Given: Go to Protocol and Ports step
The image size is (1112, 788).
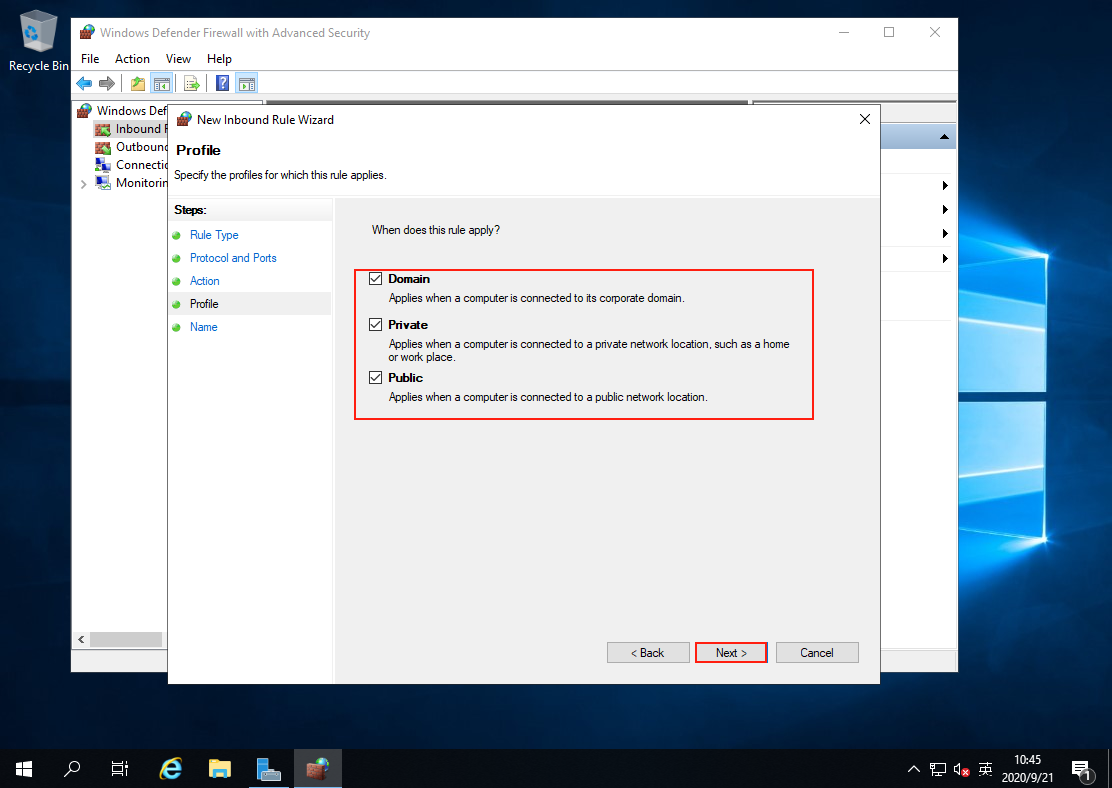Looking at the screenshot, I should (233, 258).
